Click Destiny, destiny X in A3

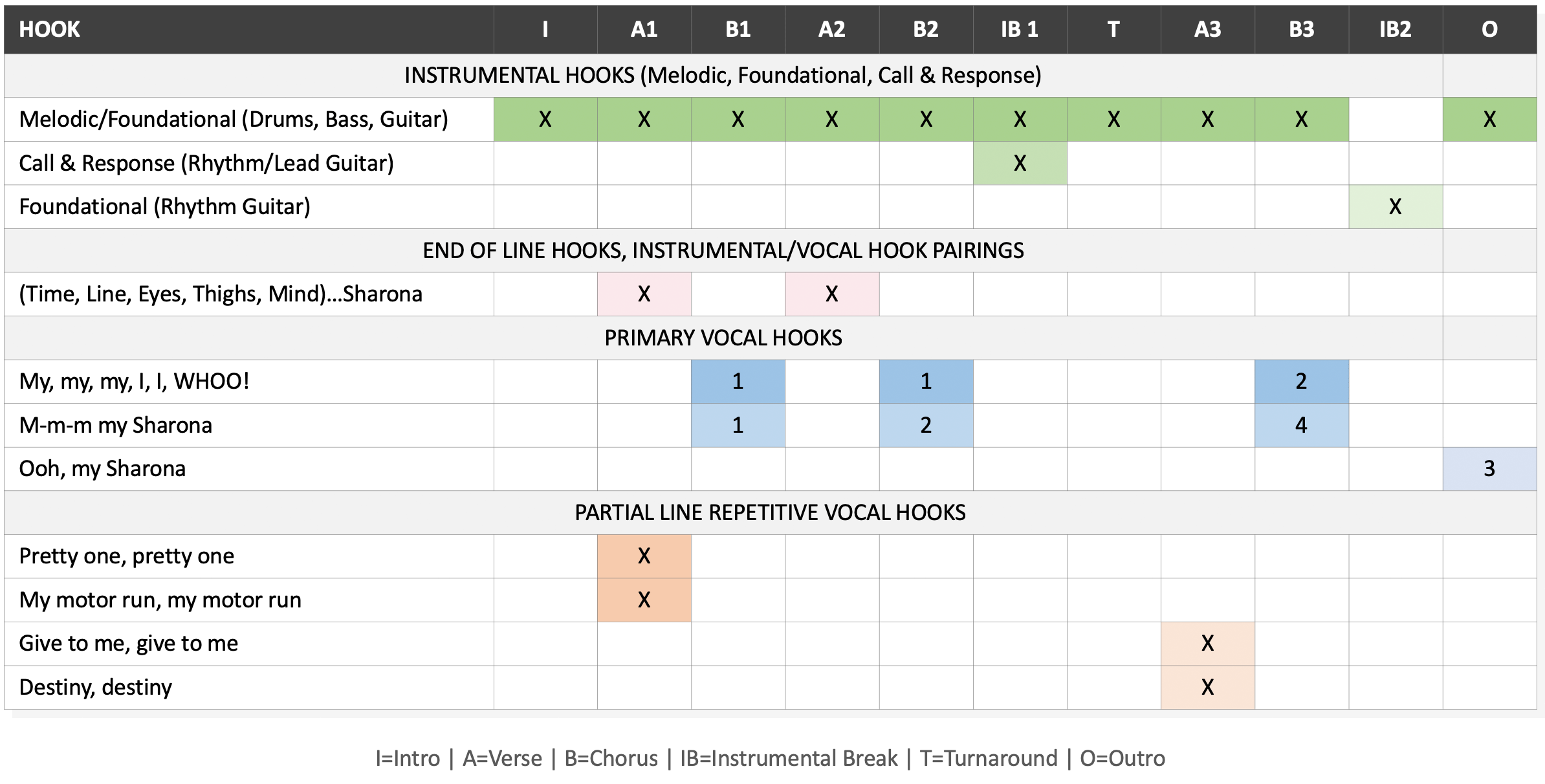tap(1207, 687)
